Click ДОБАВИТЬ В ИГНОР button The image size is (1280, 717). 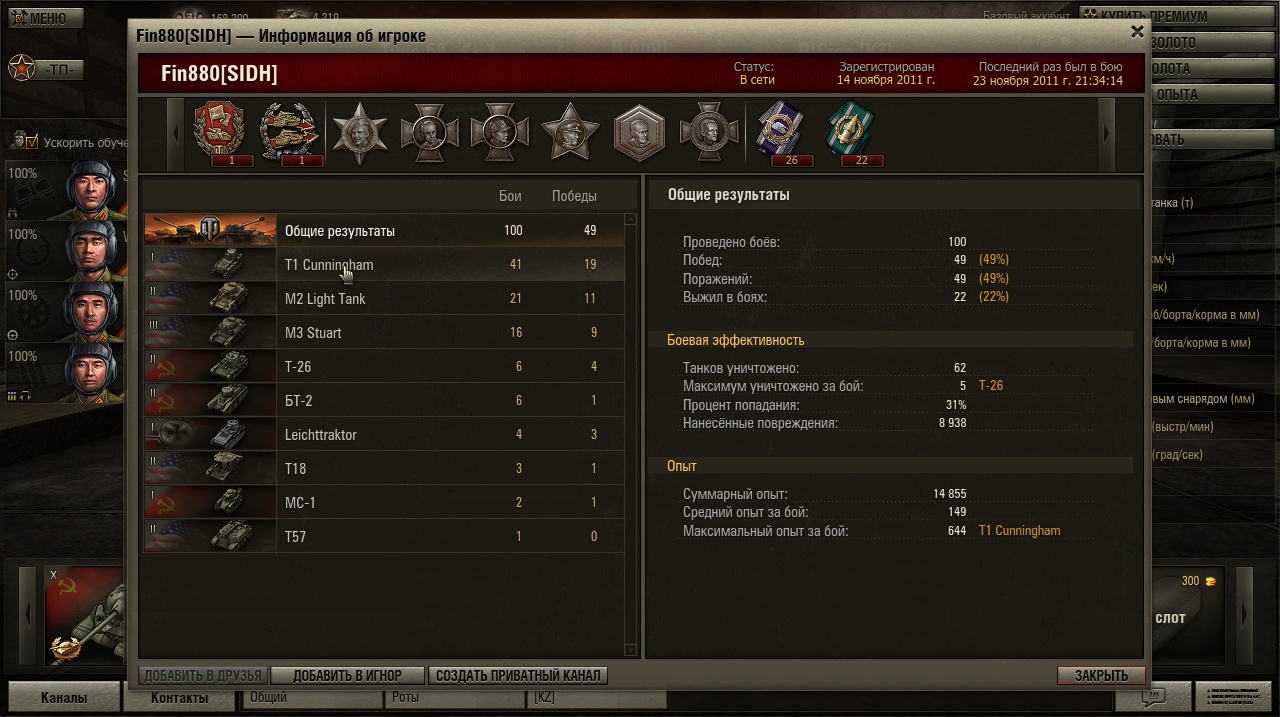point(347,675)
